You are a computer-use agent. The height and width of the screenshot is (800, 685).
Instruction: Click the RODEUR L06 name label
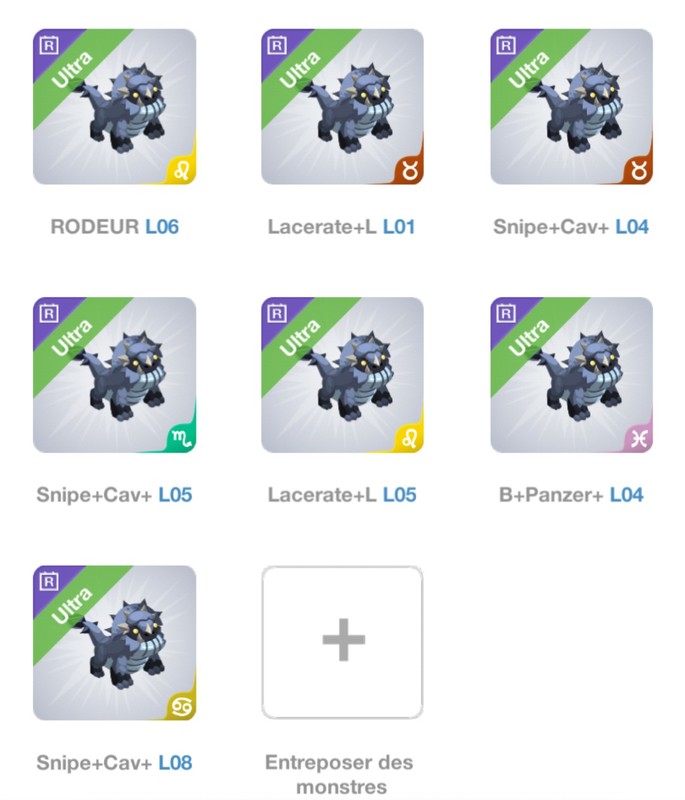click(x=115, y=227)
